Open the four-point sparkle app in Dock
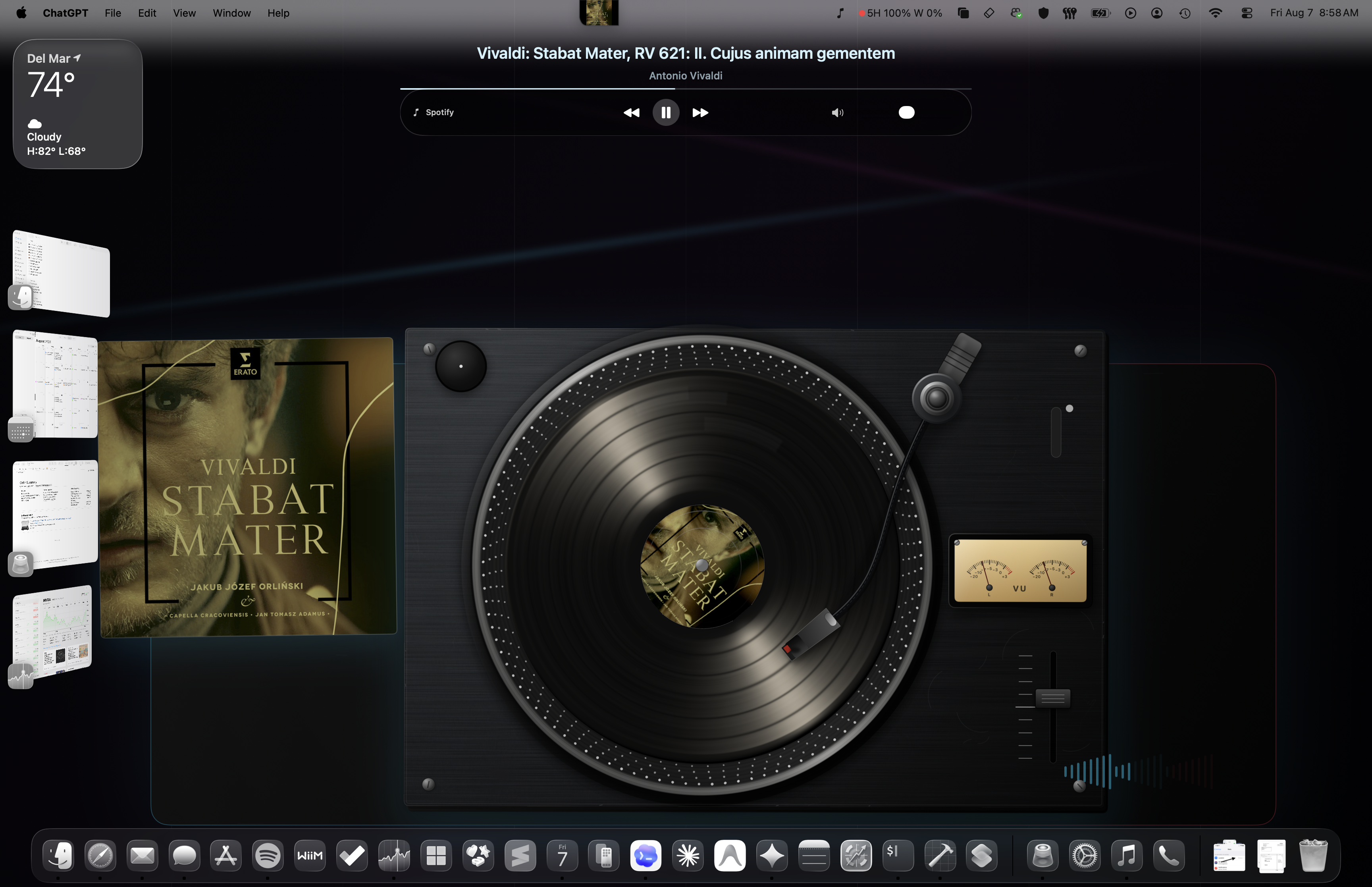 [772, 856]
